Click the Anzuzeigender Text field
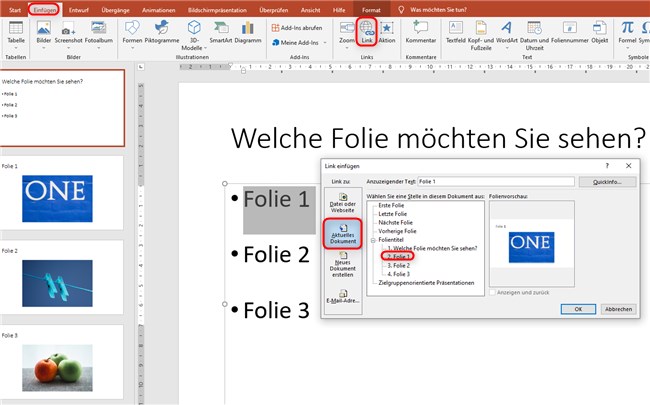This screenshot has width=650, height=405. [x=496, y=182]
